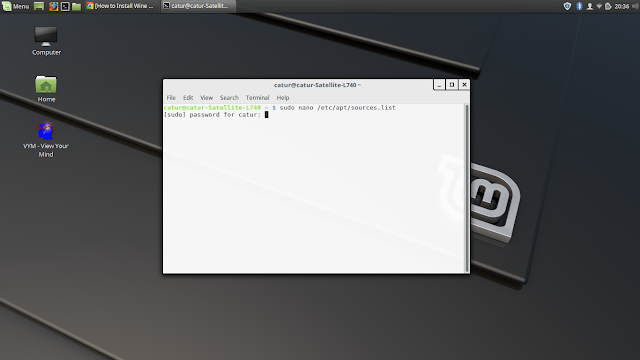Open the terminal File menu
The image size is (640, 360).
pyautogui.click(x=171, y=98)
